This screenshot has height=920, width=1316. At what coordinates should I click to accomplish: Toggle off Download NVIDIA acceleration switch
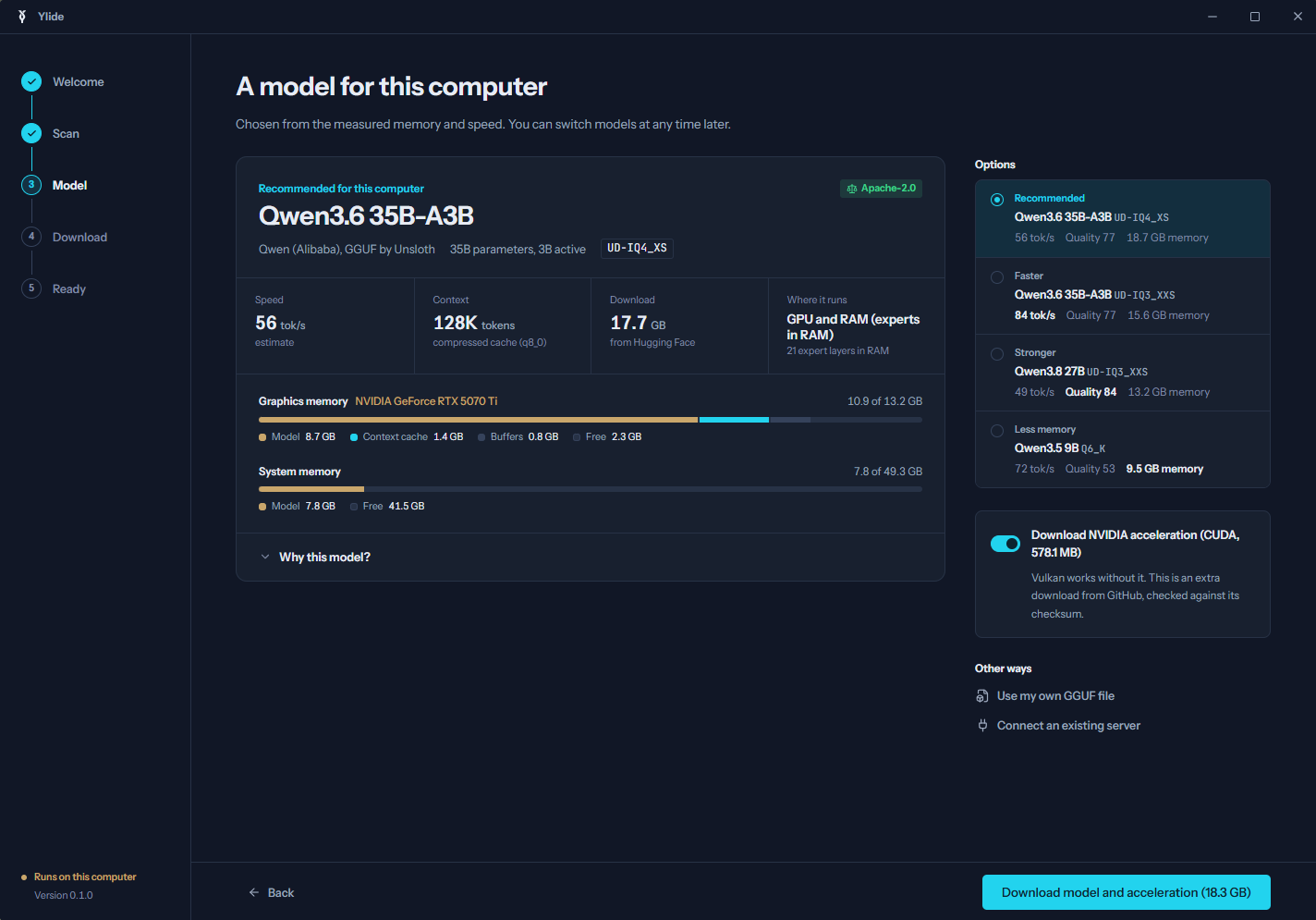point(1005,544)
